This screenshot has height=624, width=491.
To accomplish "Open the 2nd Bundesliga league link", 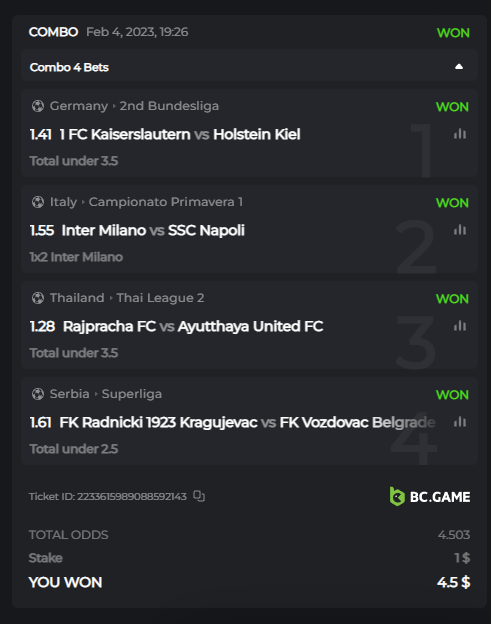I will (169, 106).
